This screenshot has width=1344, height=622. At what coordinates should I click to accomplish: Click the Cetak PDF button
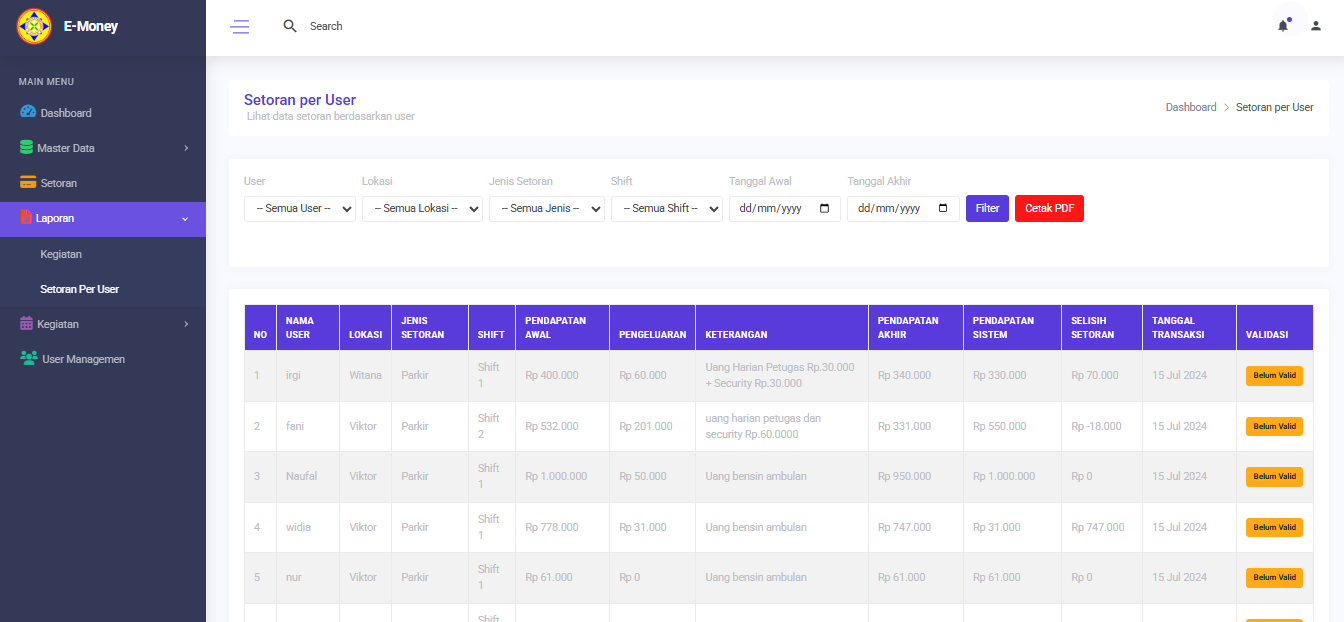tap(1049, 208)
